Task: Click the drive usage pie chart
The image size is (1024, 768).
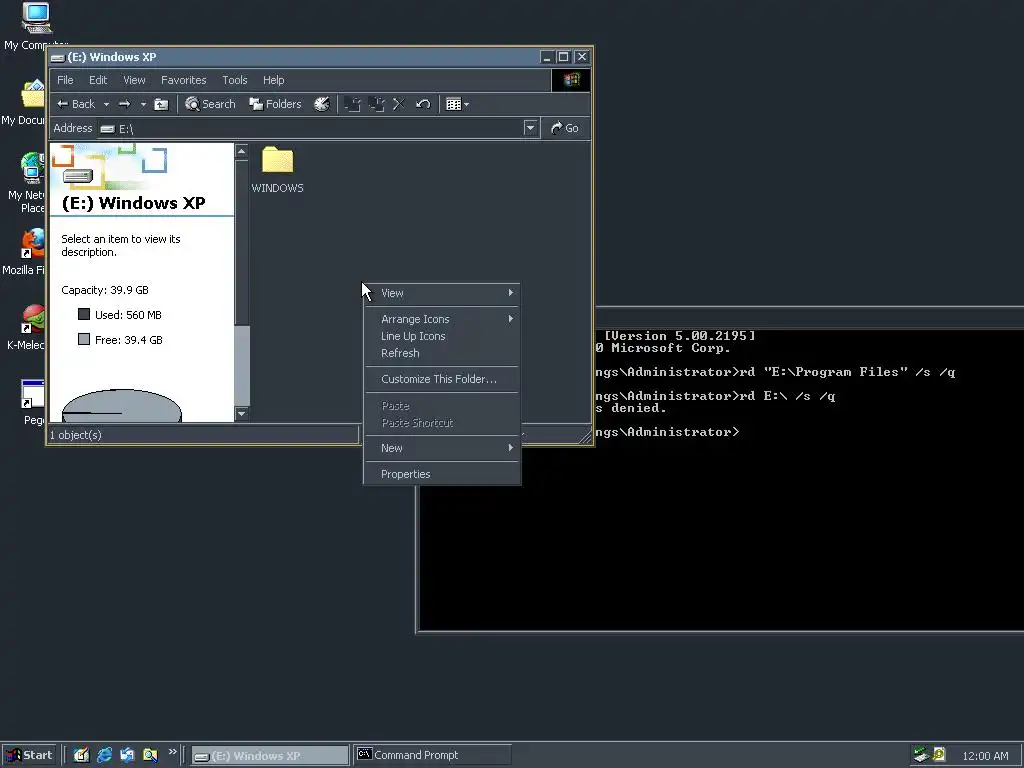Action: pos(121,406)
